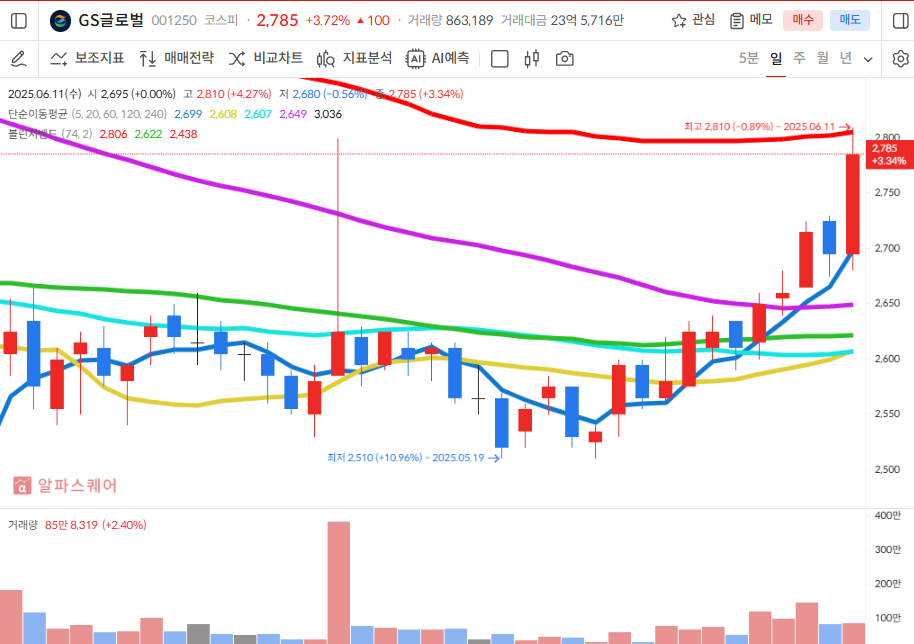Switch to 월 monthly timeframe
Screen dimensions: 914x644
pyautogui.click(x=822, y=58)
